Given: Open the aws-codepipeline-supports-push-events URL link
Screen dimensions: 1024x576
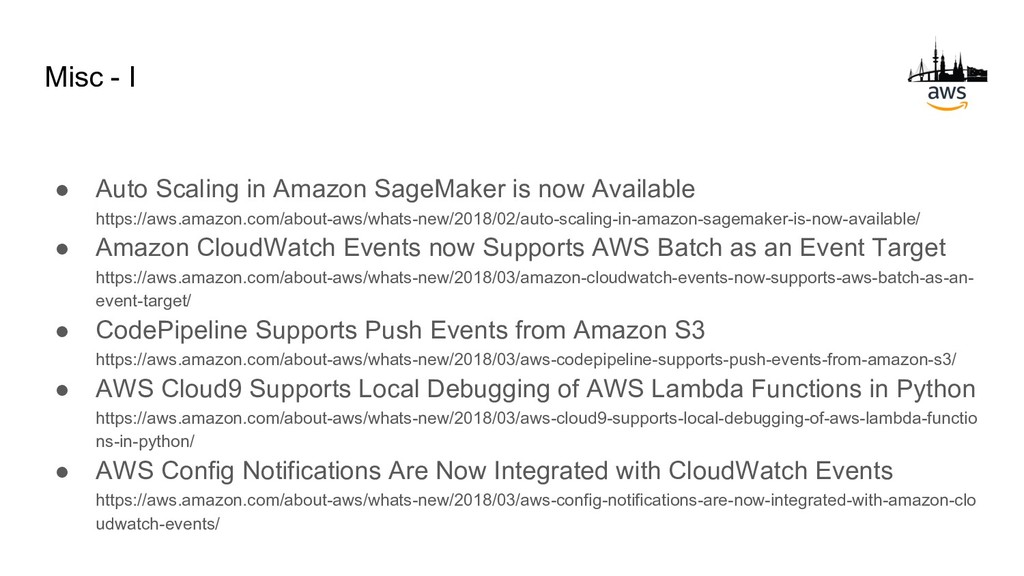Looking at the screenshot, I should coord(526,359).
